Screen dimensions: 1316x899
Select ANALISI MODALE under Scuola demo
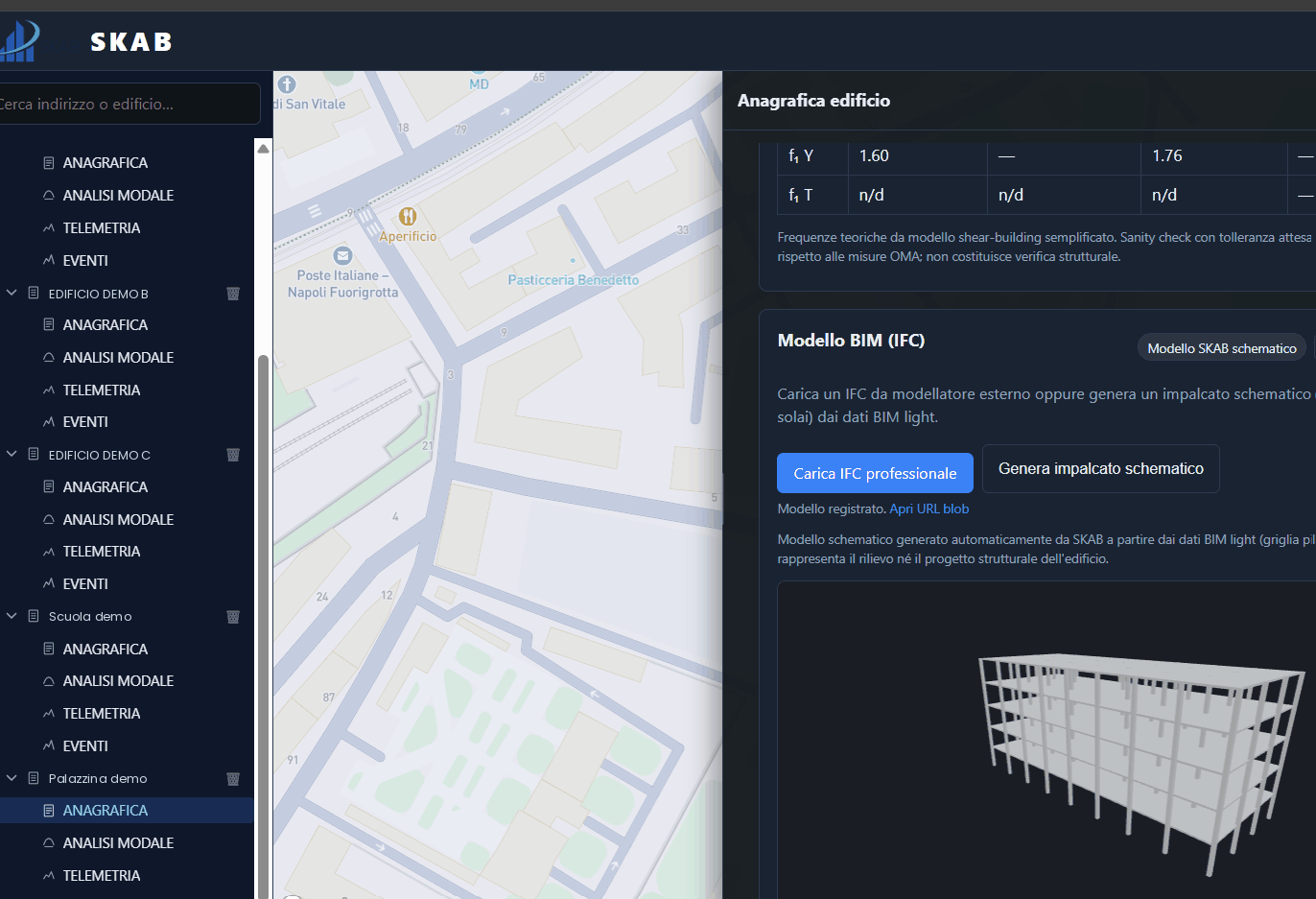pos(118,681)
